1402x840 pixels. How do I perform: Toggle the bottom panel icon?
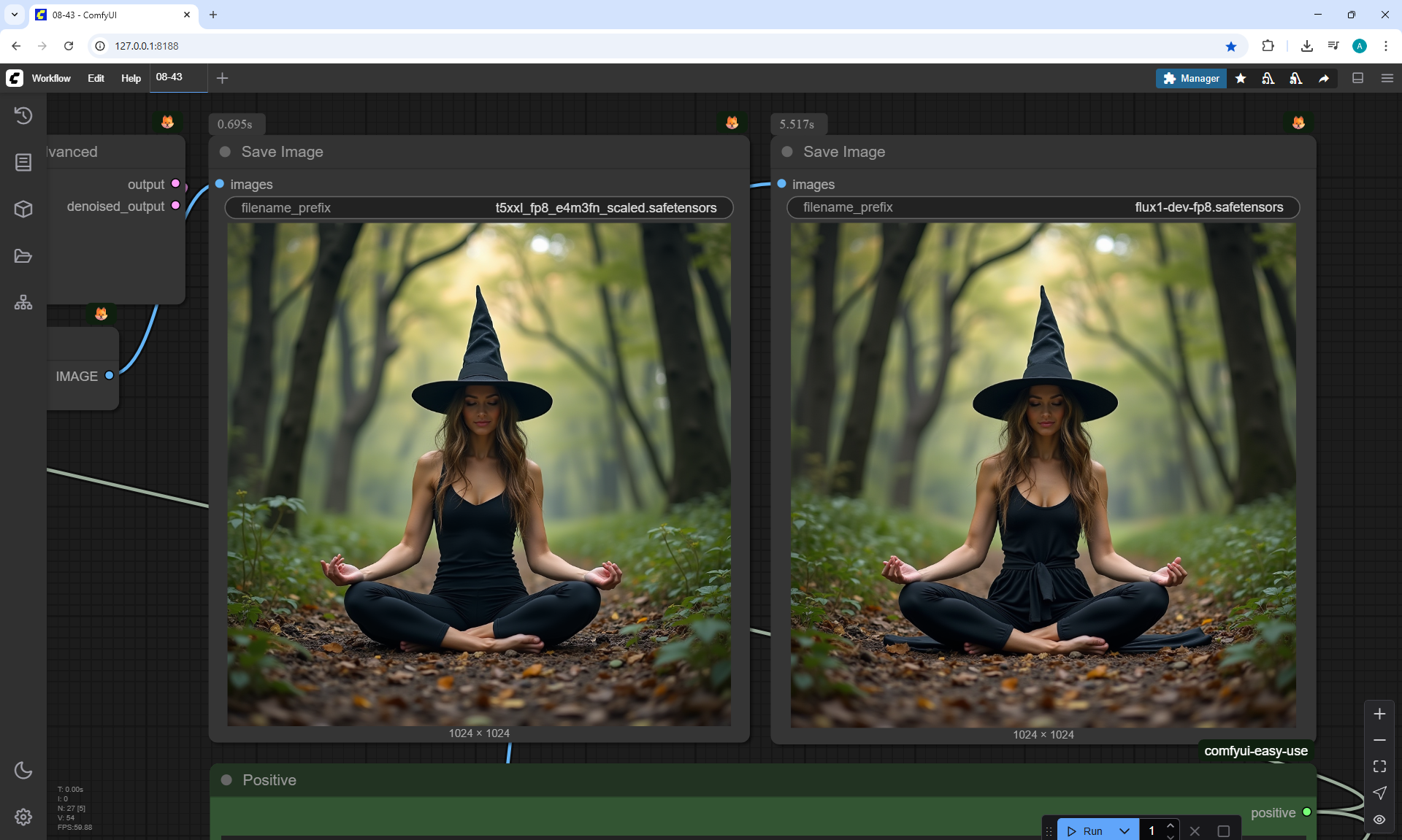(1357, 78)
